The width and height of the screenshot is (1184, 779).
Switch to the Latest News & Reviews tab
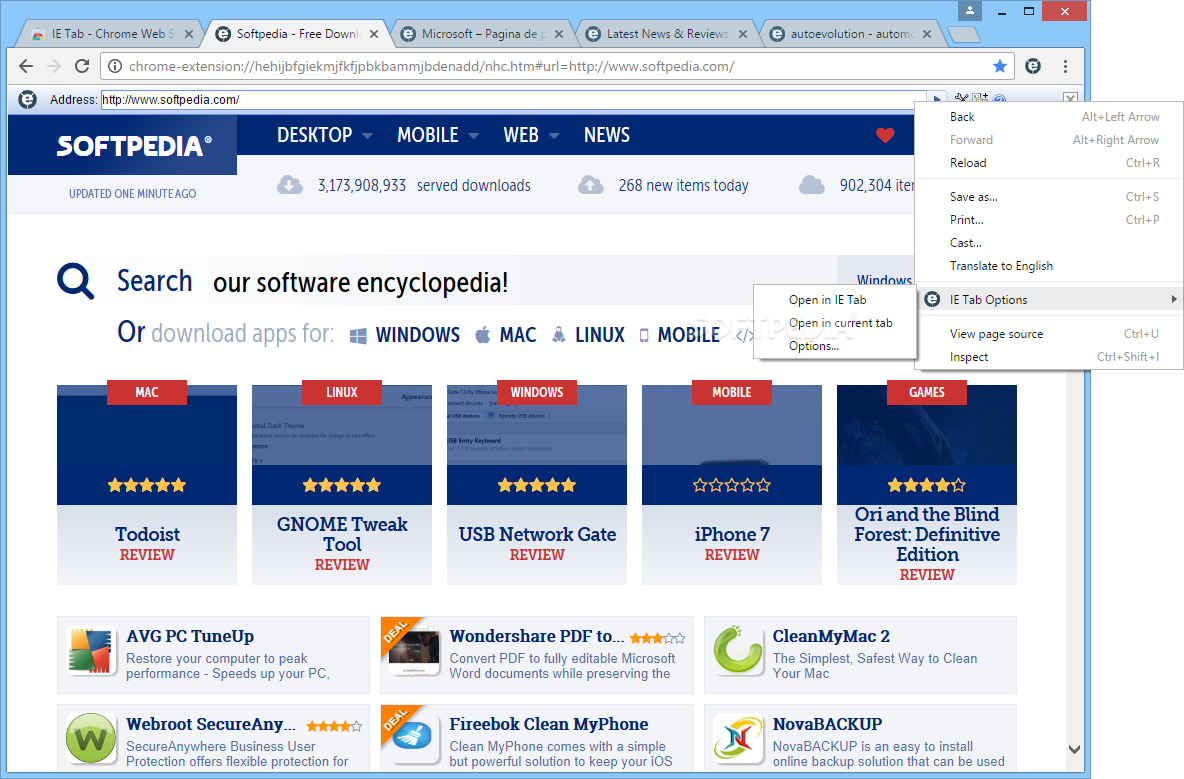pos(668,34)
